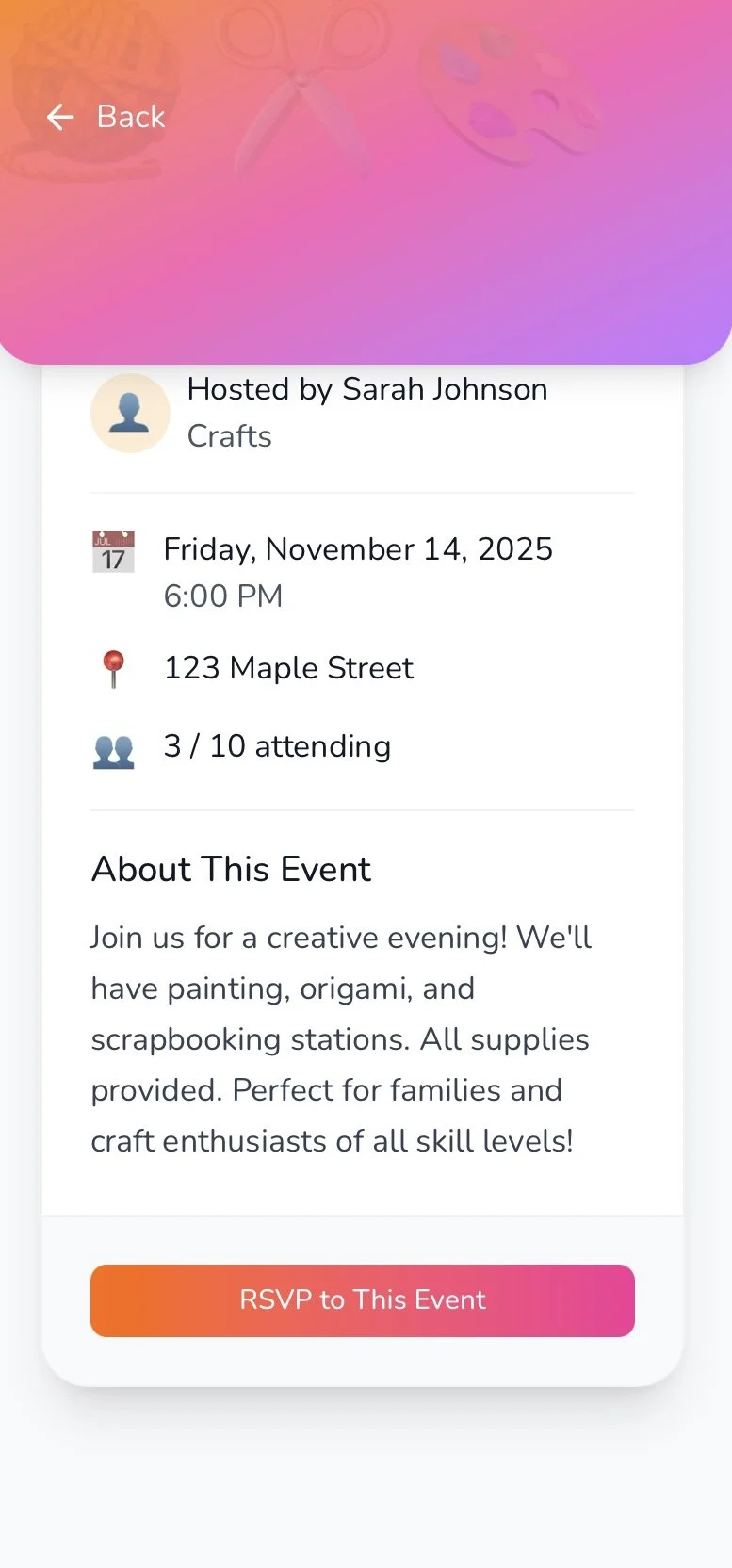Select the Crafts category label
The image size is (732, 1568).
(x=230, y=436)
